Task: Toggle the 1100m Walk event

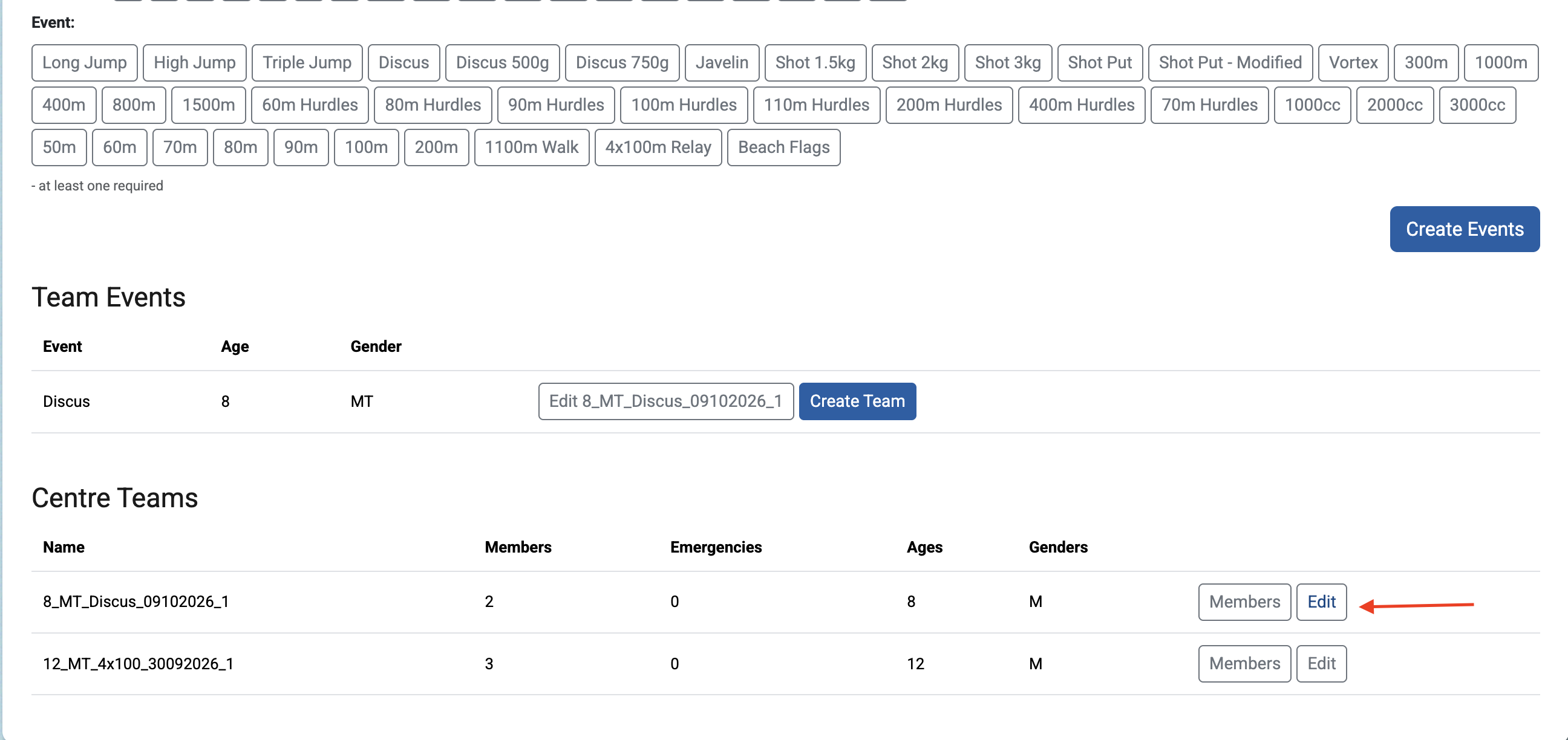Action: (x=531, y=148)
